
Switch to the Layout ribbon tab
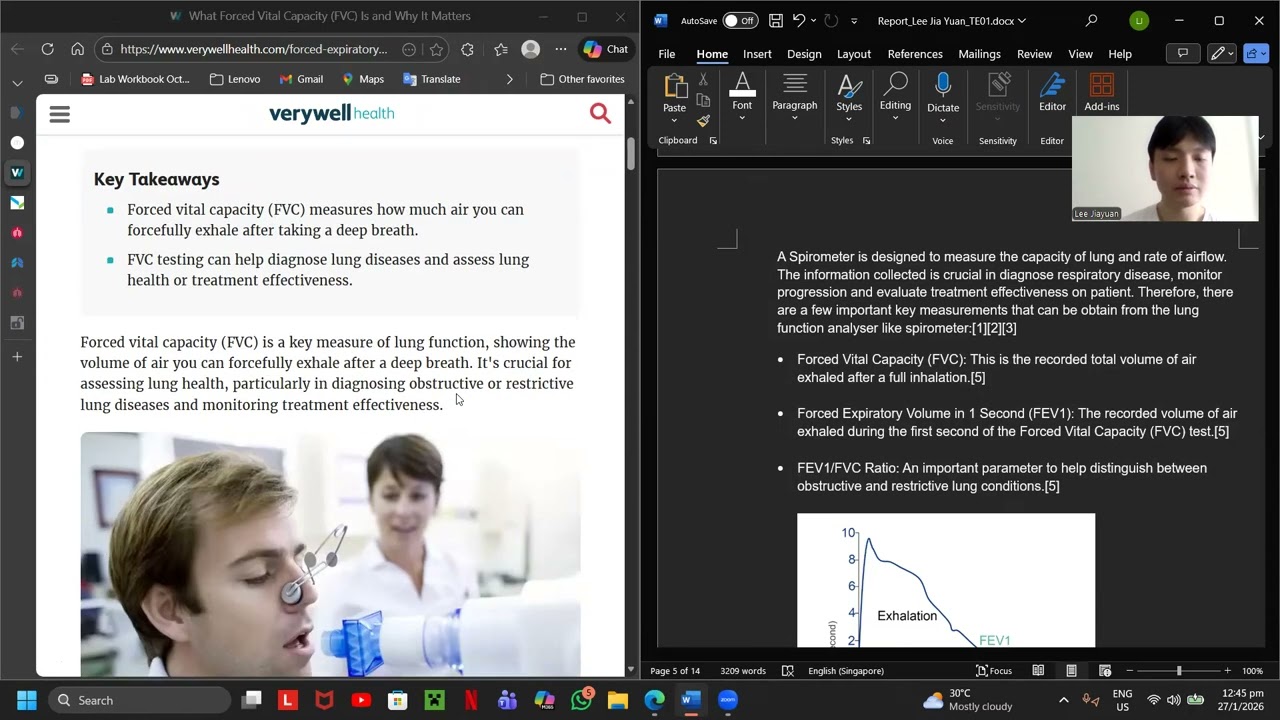coord(854,54)
